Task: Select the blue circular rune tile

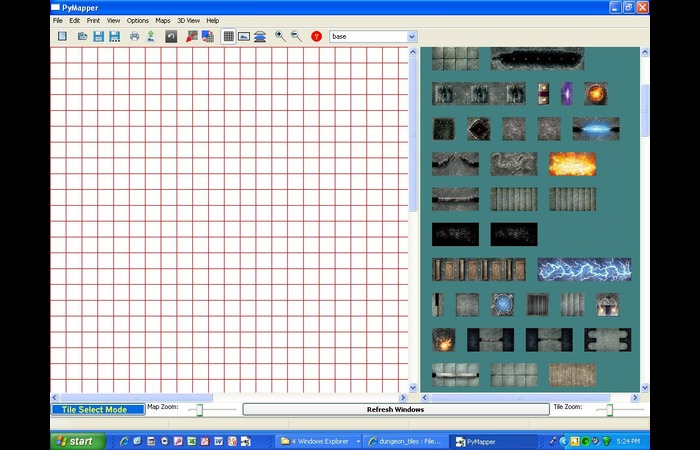Action: [502, 304]
